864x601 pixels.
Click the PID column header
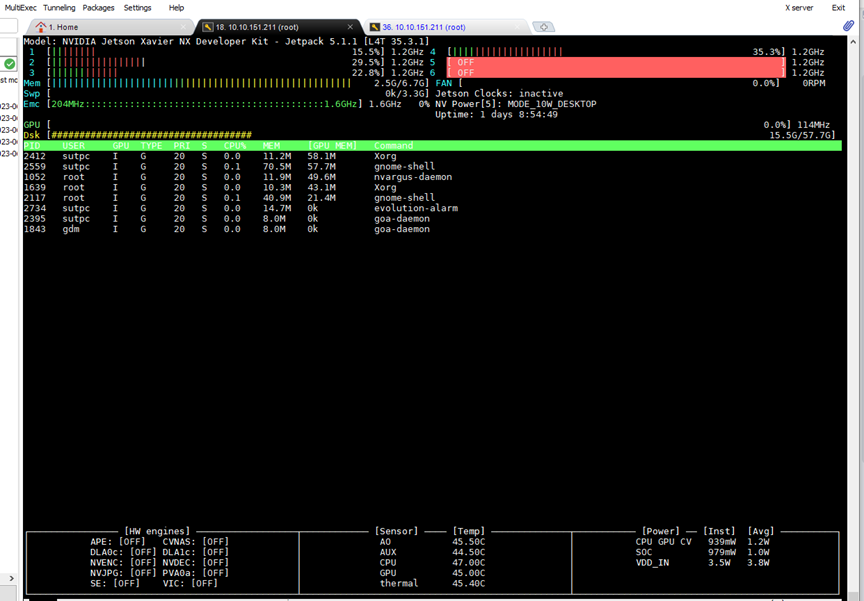tap(32, 145)
